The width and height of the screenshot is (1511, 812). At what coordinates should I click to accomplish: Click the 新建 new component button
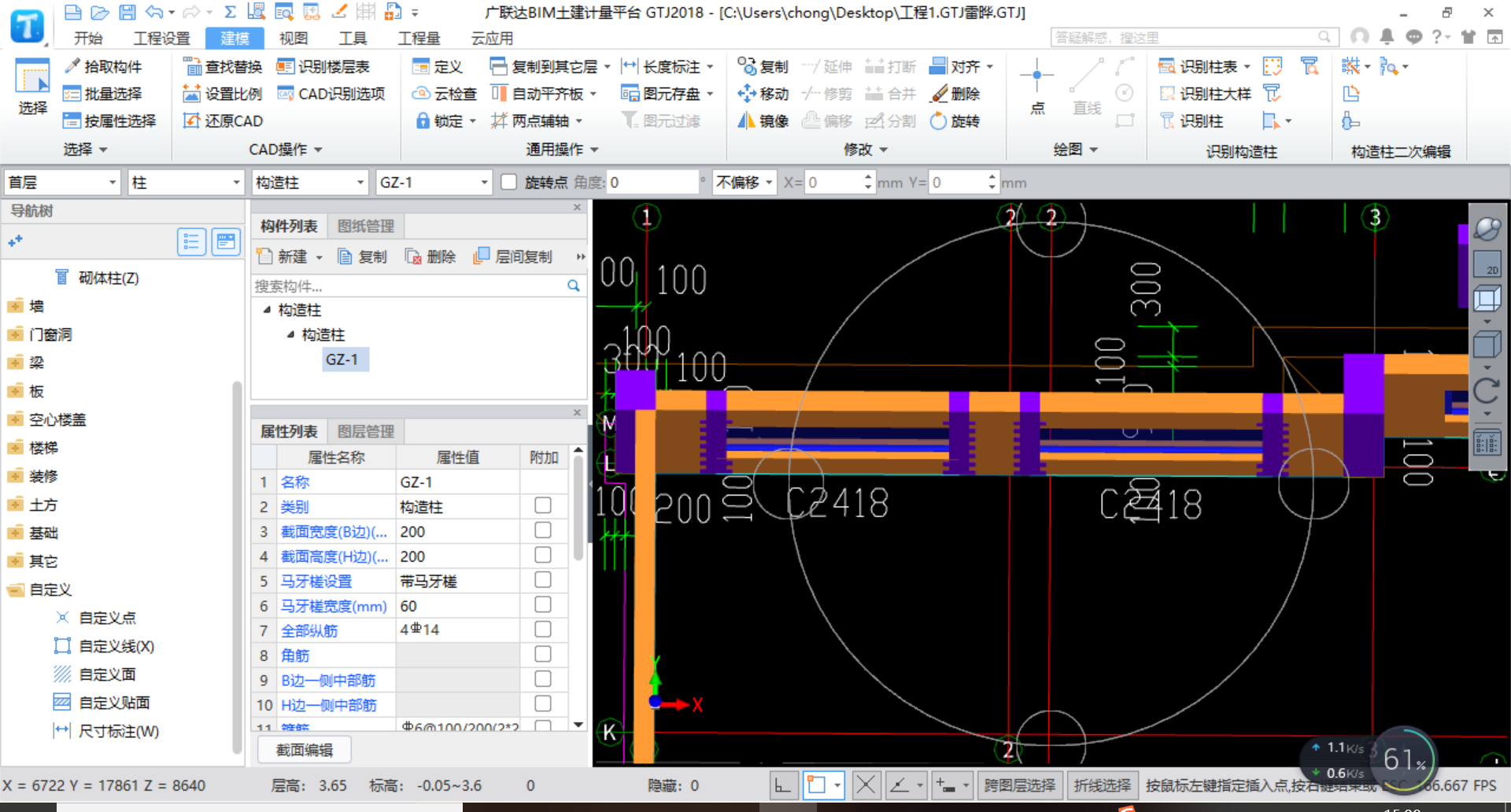290,257
